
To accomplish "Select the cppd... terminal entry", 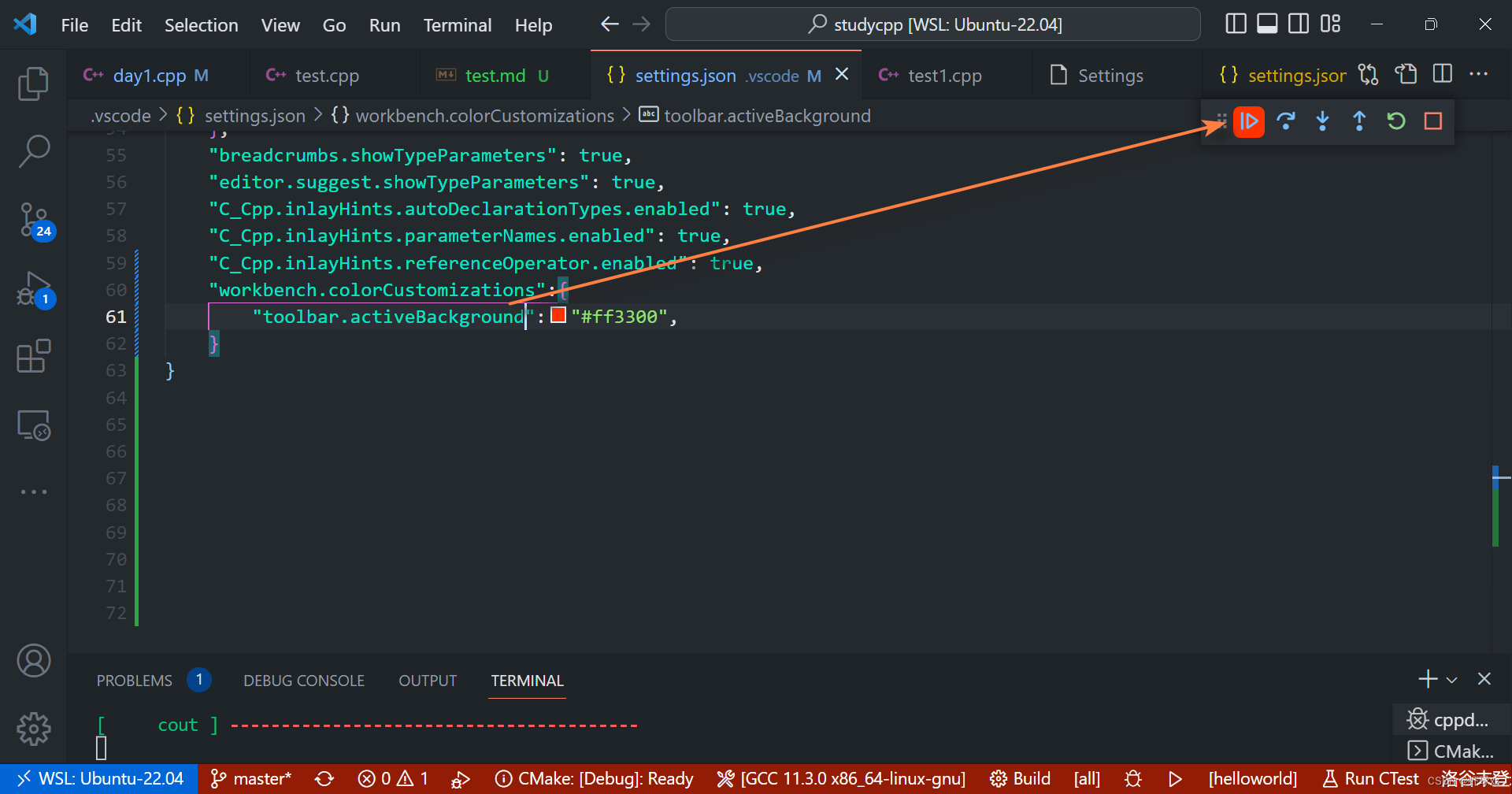I will click(x=1452, y=720).
